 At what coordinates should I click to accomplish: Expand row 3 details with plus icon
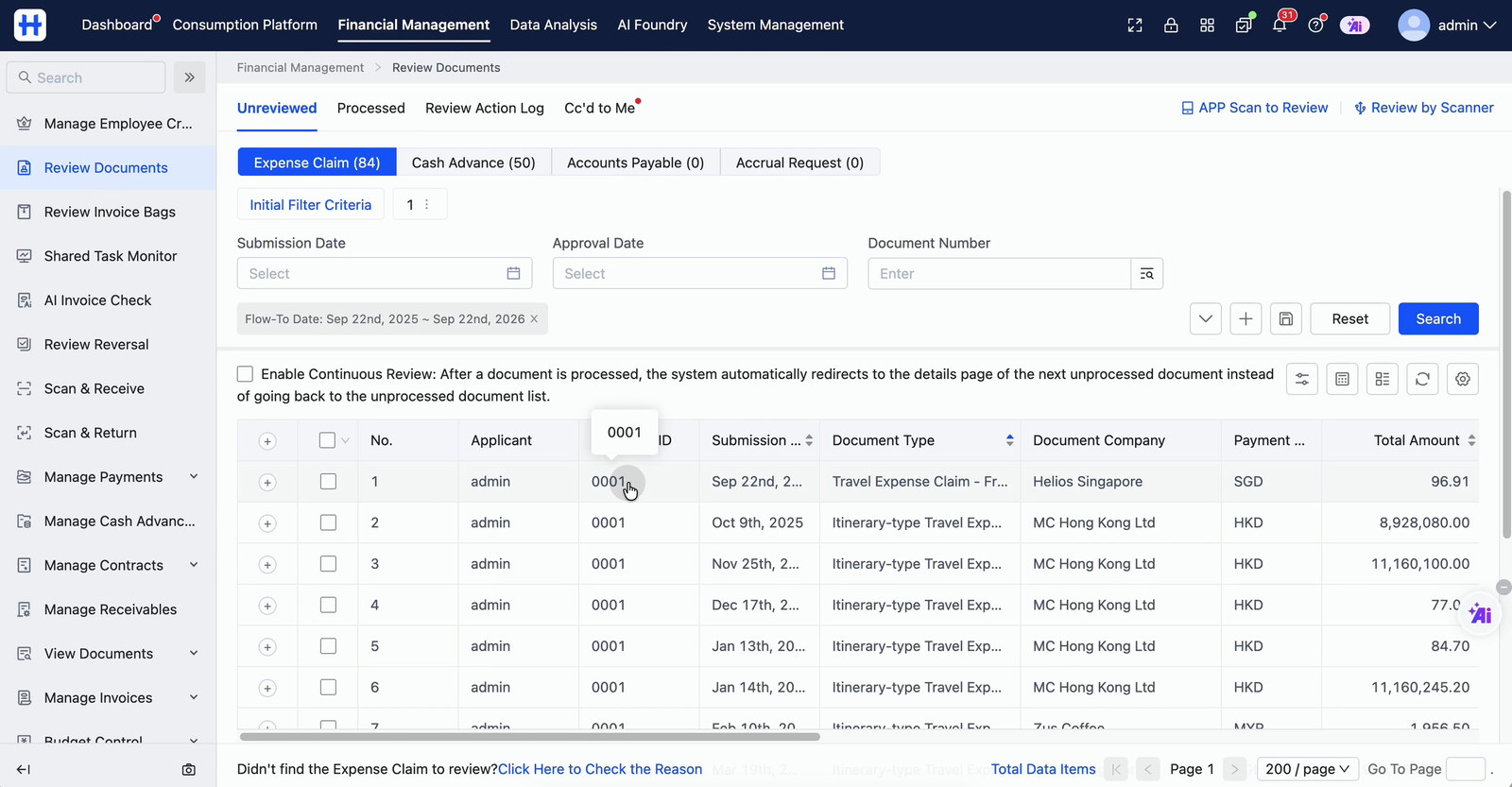click(267, 565)
